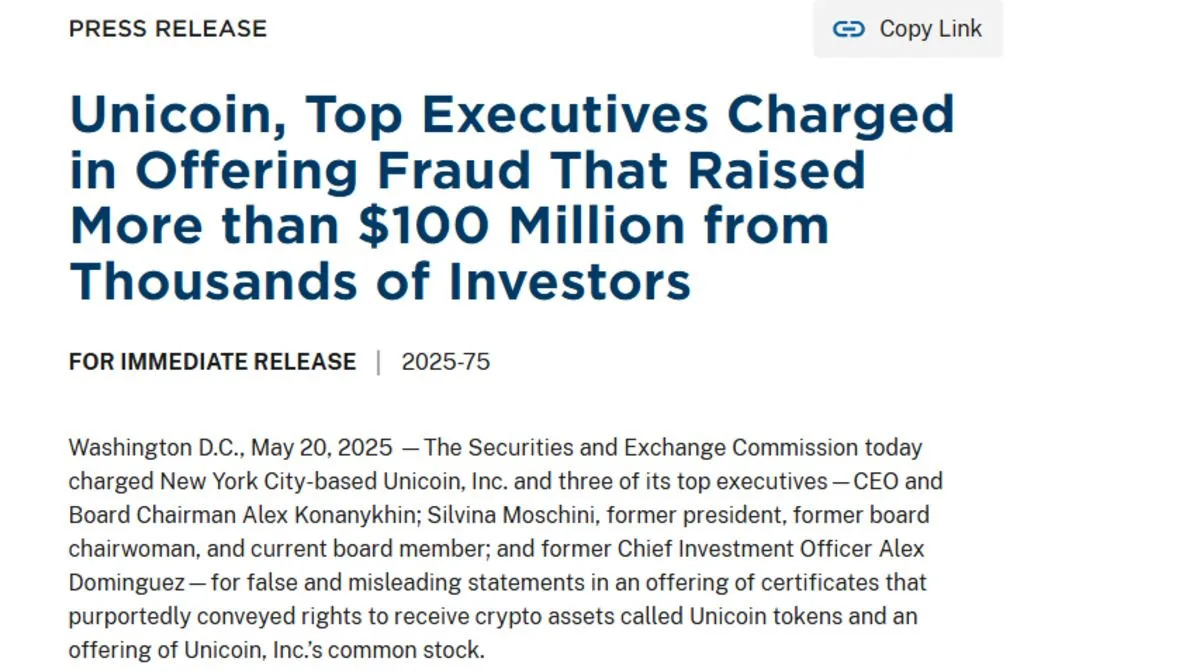Click the Copy Link button
1200x672 pixels.
coord(908,29)
